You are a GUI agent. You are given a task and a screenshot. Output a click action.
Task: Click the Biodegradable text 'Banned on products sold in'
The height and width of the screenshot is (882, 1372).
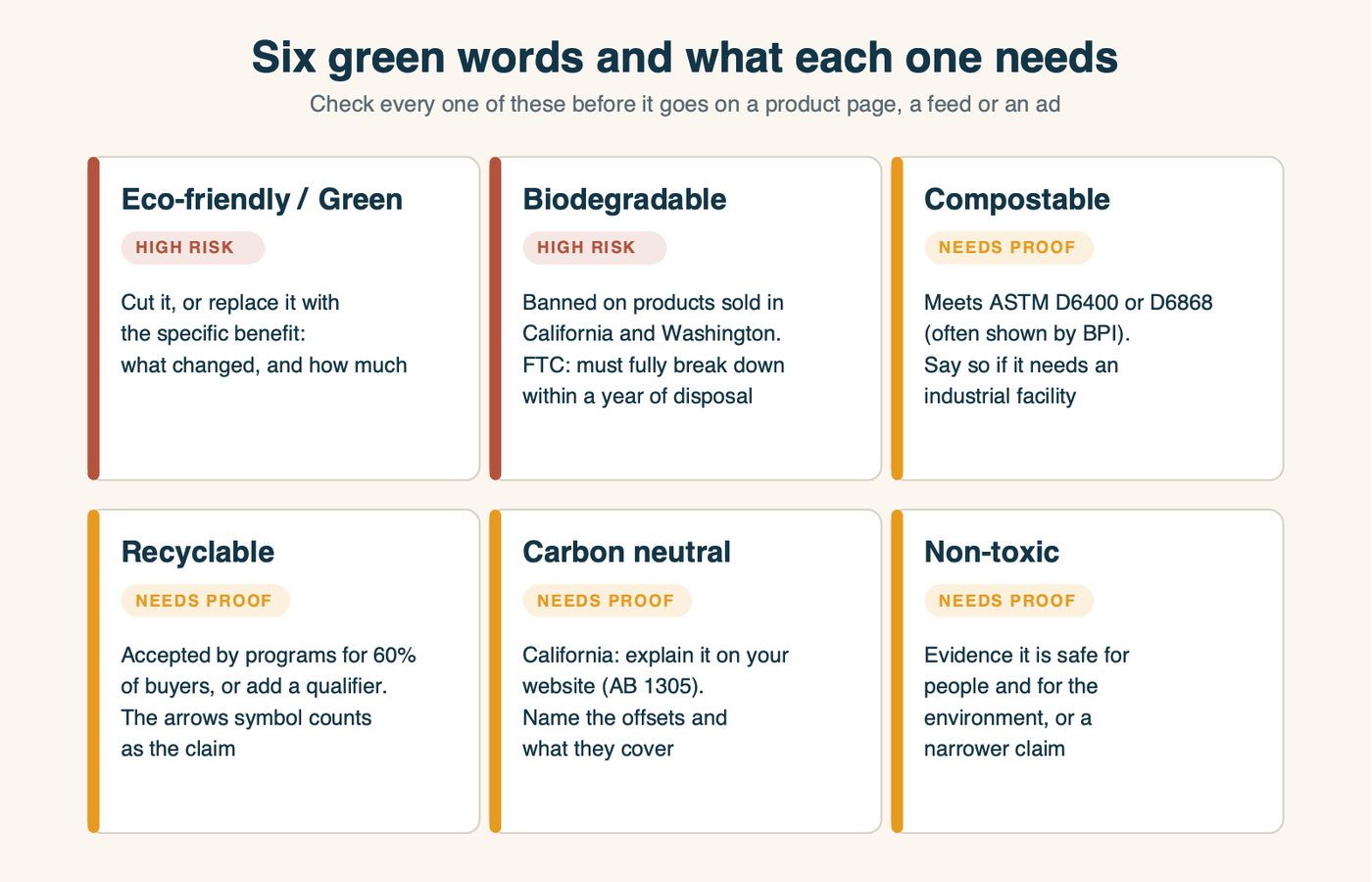[653, 303]
